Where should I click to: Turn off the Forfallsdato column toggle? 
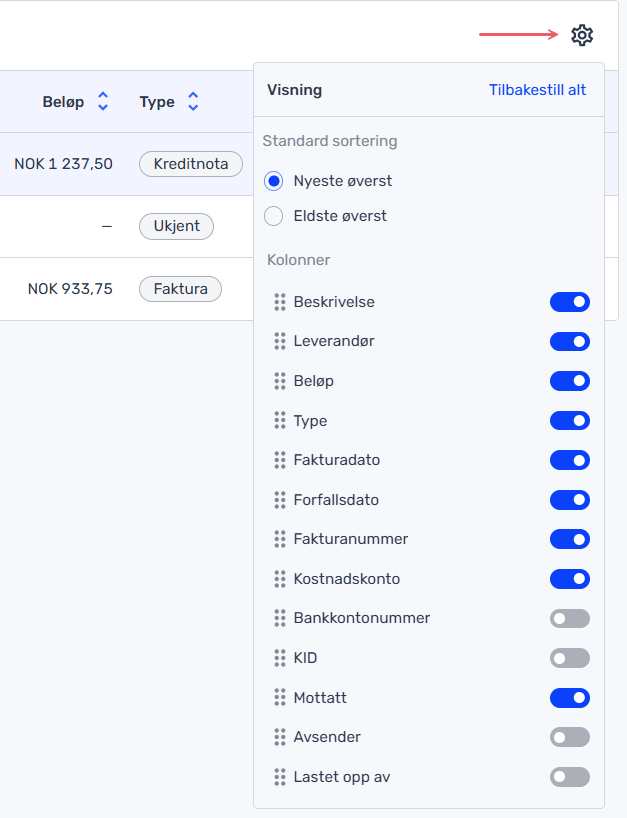(x=570, y=500)
